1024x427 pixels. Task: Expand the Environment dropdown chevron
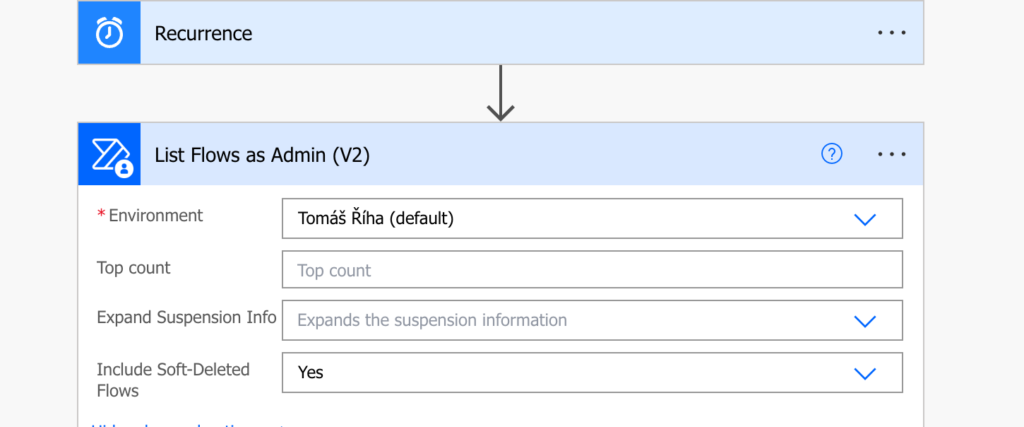(x=865, y=219)
